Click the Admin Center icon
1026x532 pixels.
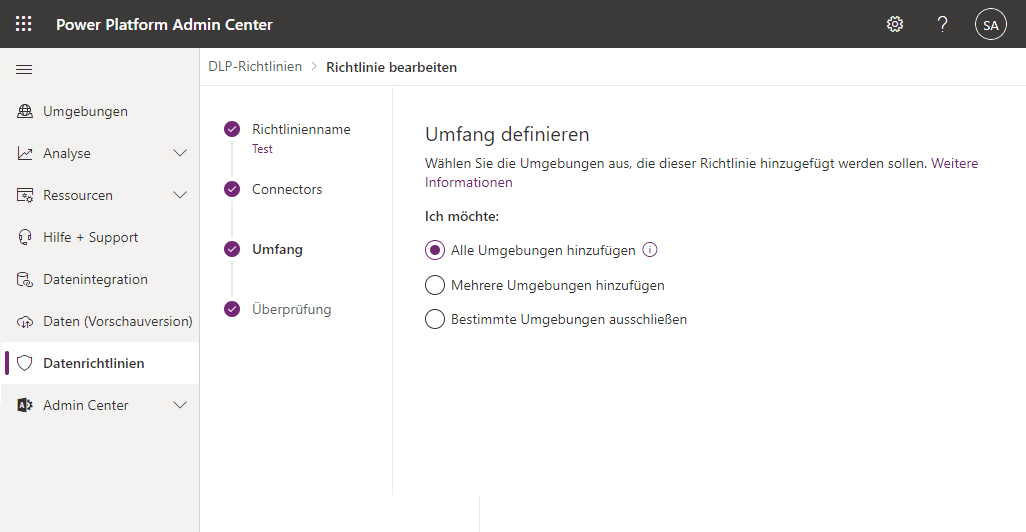[x=25, y=405]
